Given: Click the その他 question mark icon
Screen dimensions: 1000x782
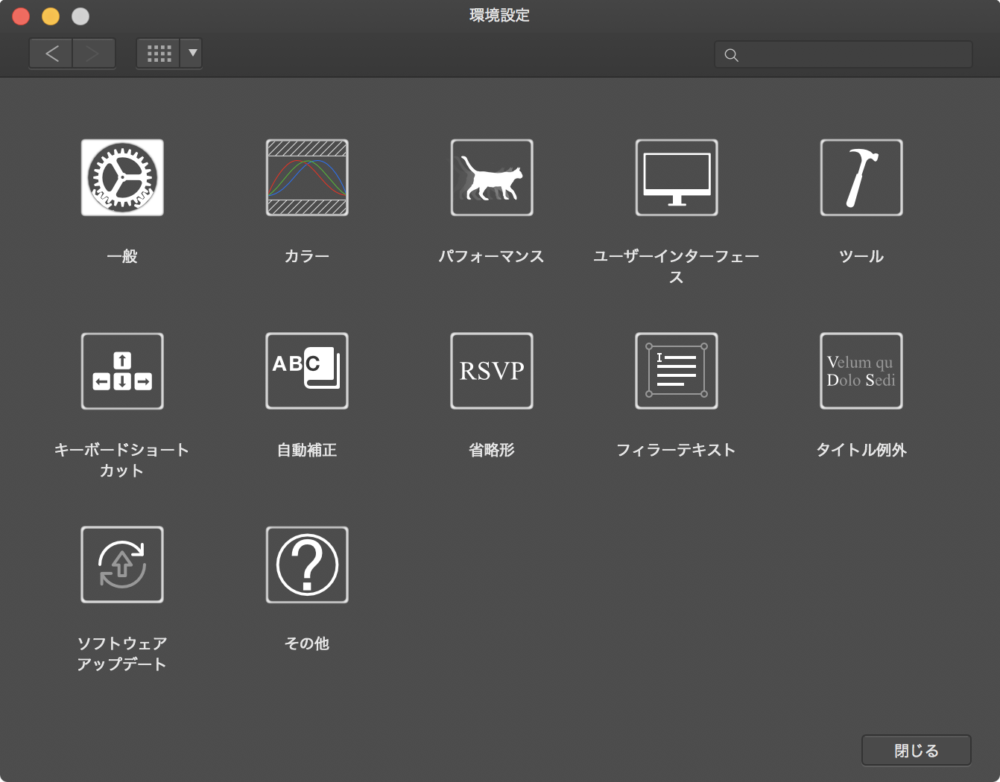Looking at the screenshot, I should [306, 564].
